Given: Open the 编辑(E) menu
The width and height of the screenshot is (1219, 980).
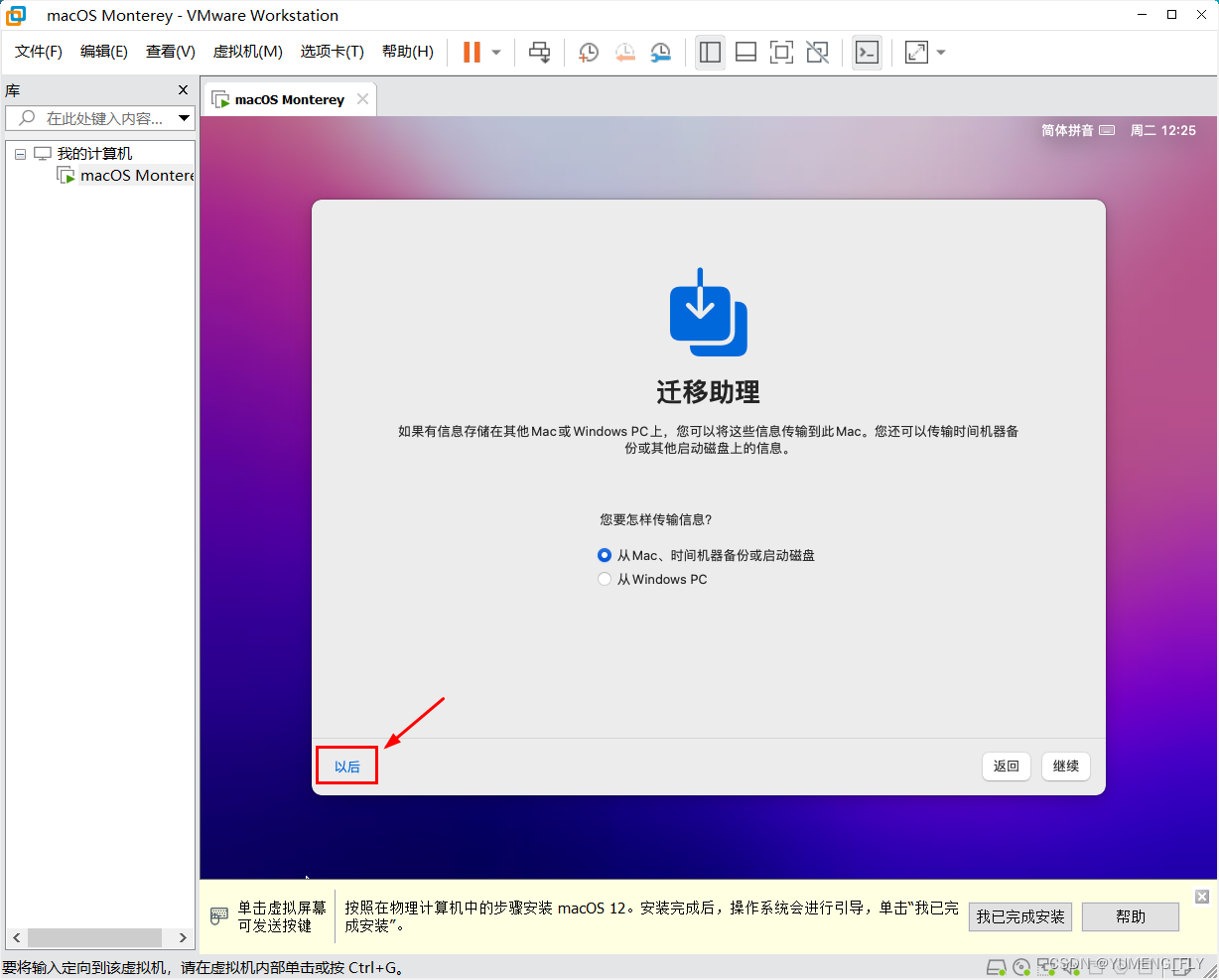Looking at the screenshot, I should [104, 52].
